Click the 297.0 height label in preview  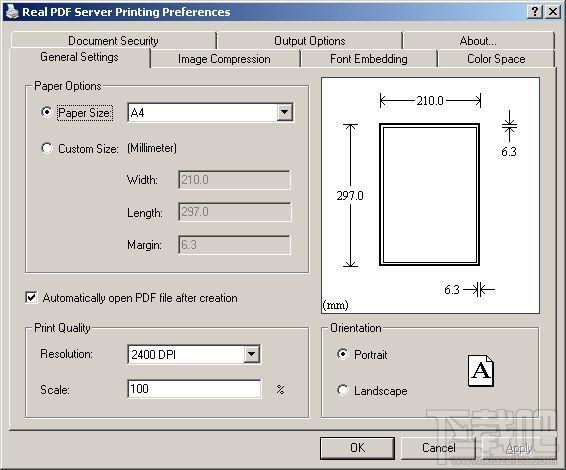tap(350, 196)
